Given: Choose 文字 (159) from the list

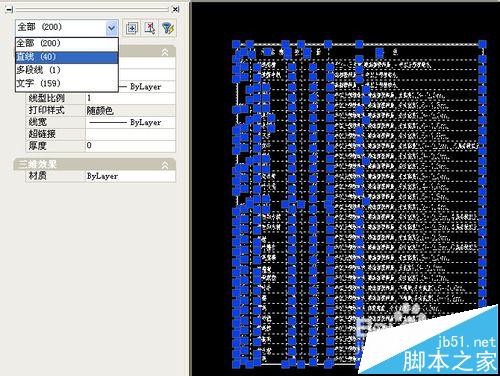Looking at the screenshot, I should coord(67,83).
